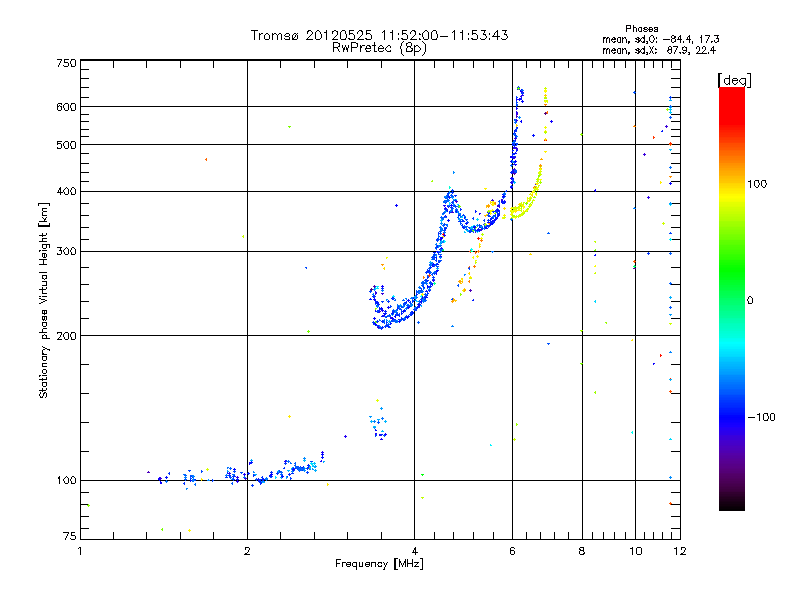Click the 'Frequency [MHz]' x-axis label
The image size is (800, 600).
click(379, 564)
